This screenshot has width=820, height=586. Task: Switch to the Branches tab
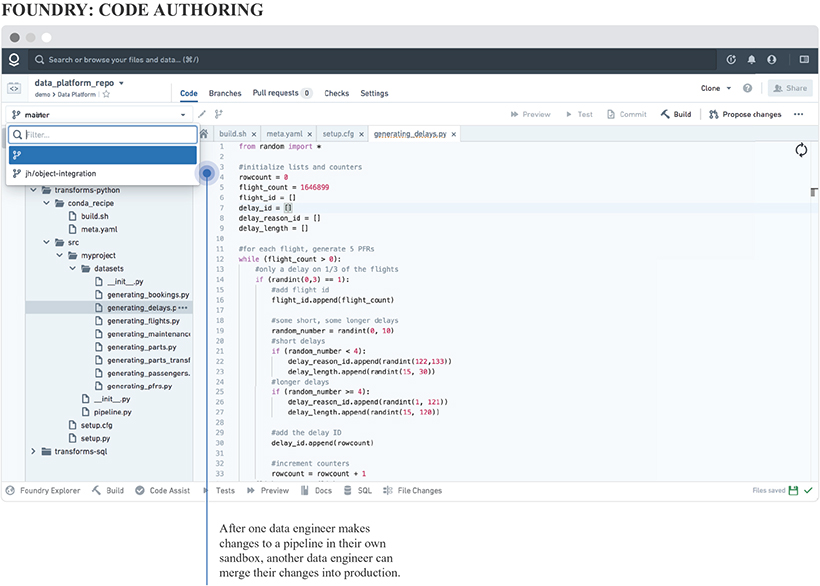(225, 93)
